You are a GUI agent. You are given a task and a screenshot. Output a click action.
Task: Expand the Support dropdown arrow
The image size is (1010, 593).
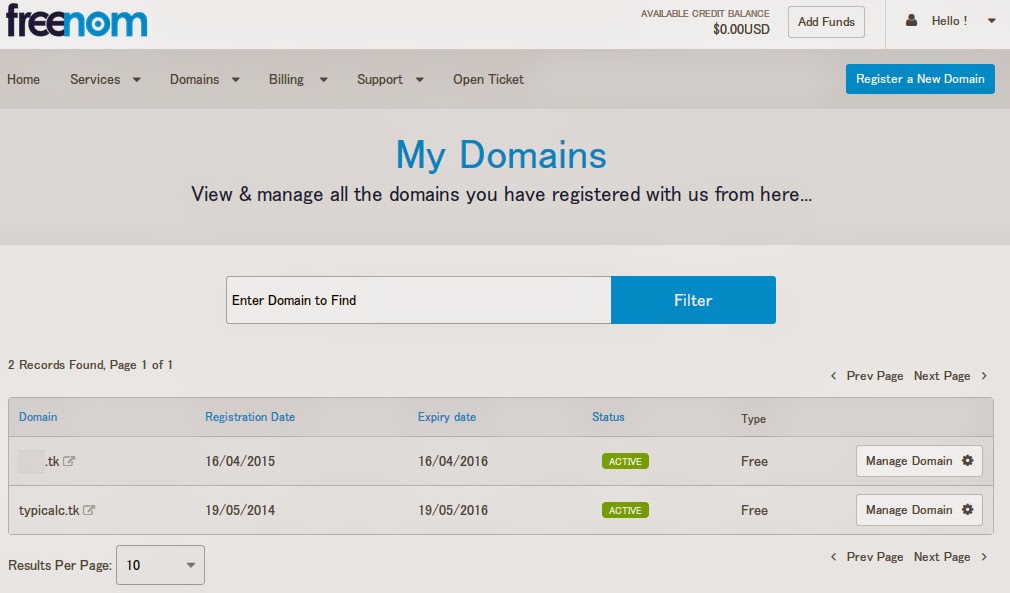coord(419,80)
